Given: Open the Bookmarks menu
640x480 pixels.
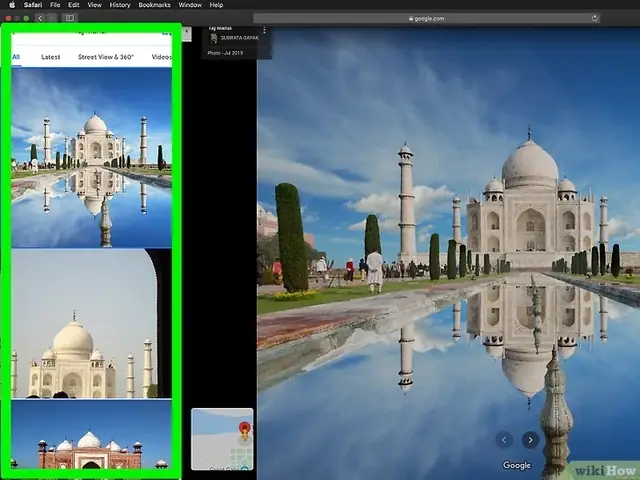Looking at the screenshot, I should point(154,5).
